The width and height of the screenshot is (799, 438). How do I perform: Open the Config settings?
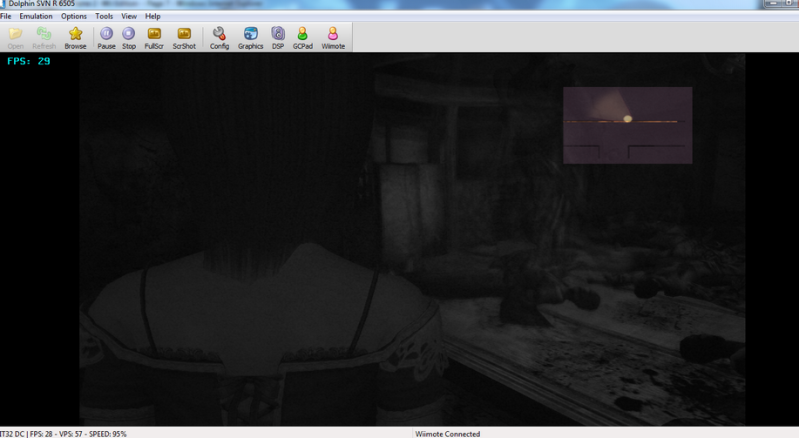click(219, 37)
